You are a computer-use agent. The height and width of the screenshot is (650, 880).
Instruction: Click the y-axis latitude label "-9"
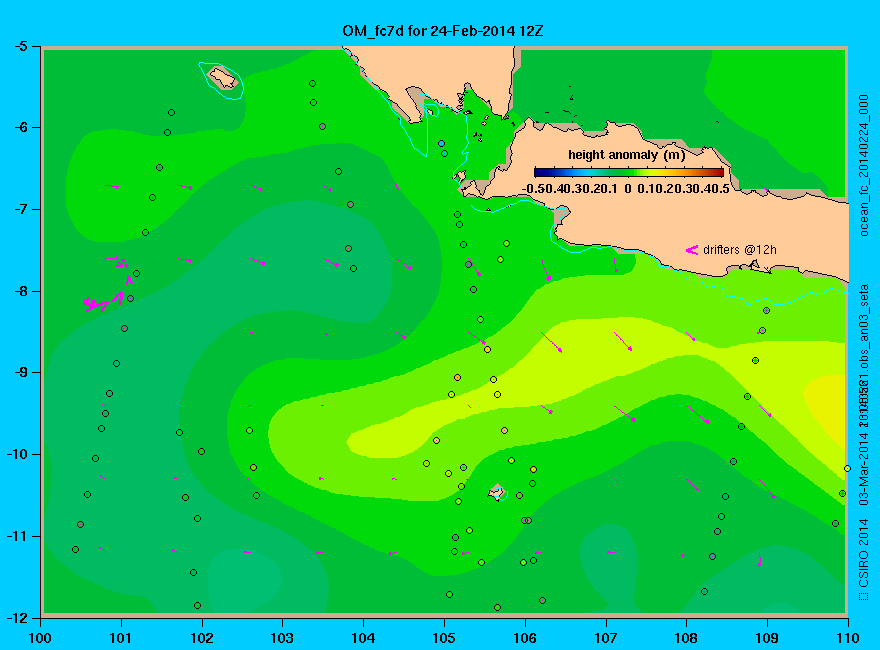pyautogui.click(x=21, y=372)
